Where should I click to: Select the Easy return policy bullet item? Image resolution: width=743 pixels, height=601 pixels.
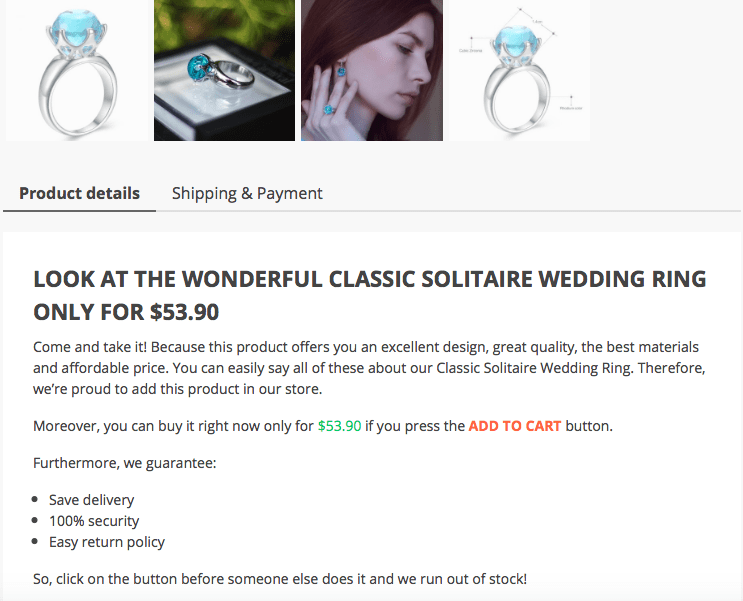[107, 542]
